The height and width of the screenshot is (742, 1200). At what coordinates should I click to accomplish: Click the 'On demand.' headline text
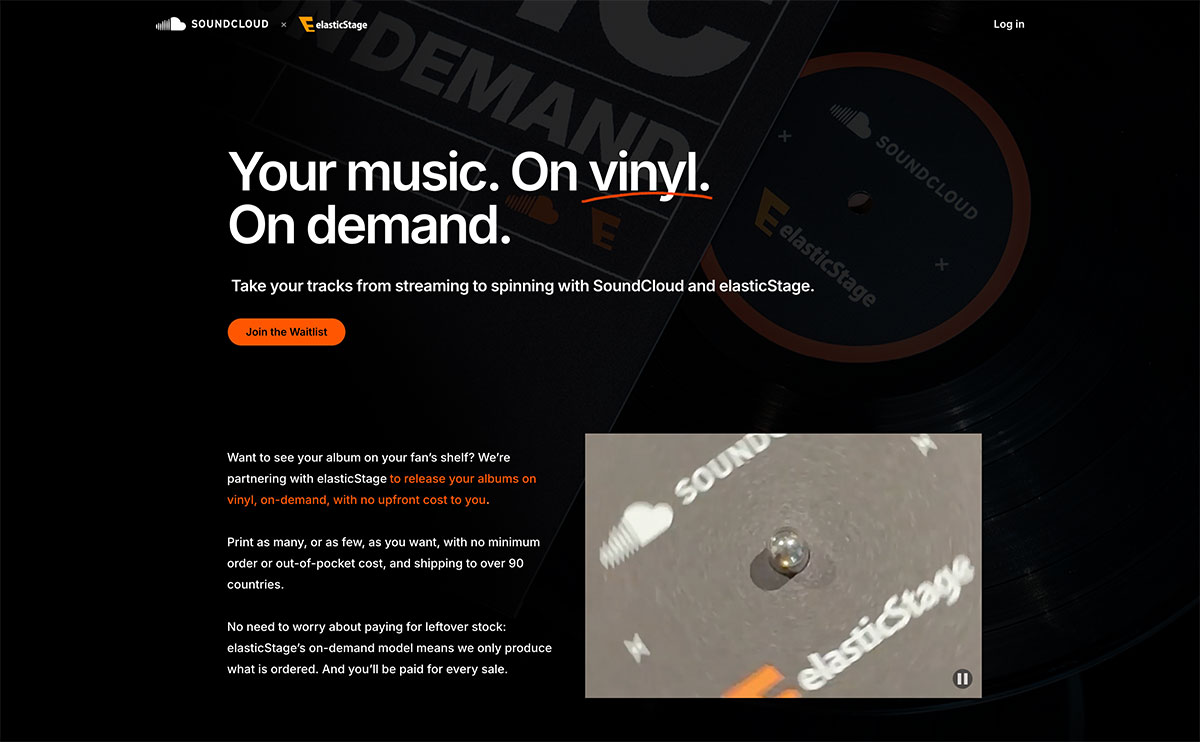point(370,224)
